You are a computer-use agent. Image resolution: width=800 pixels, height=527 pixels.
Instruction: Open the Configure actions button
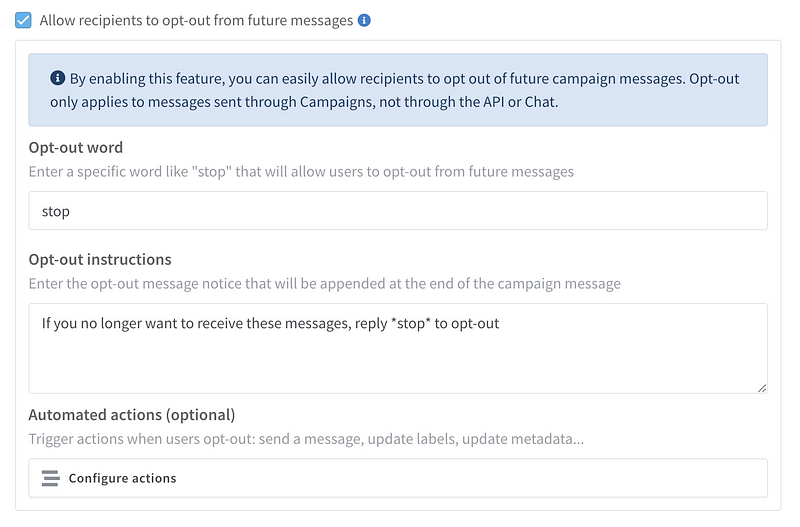click(122, 478)
